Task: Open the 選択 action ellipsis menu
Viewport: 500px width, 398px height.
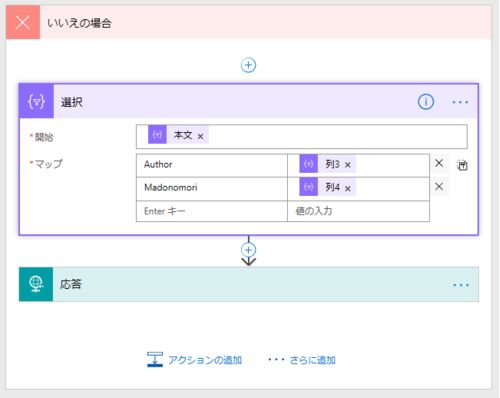Action: click(460, 102)
